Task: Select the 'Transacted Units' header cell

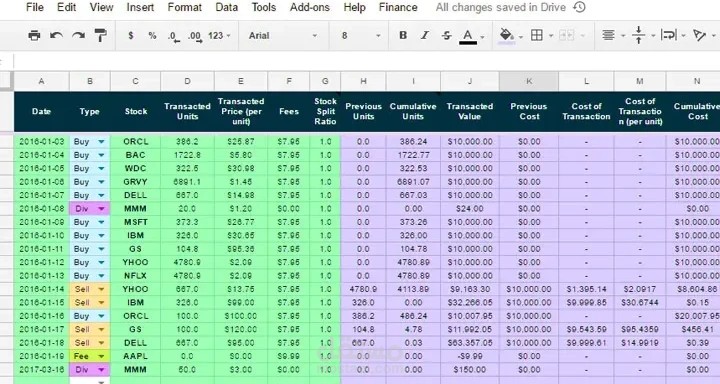Action: pyautogui.click(x=187, y=112)
